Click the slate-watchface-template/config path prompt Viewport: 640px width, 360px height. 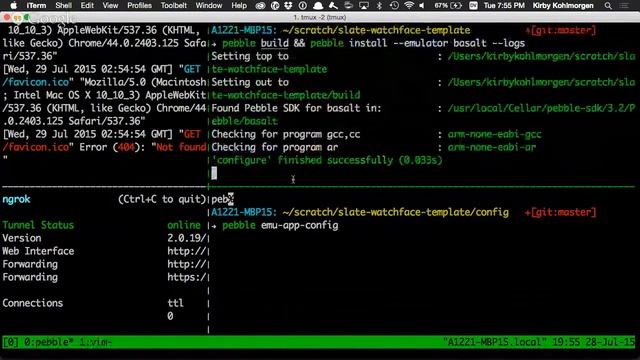[x=395, y=212]
